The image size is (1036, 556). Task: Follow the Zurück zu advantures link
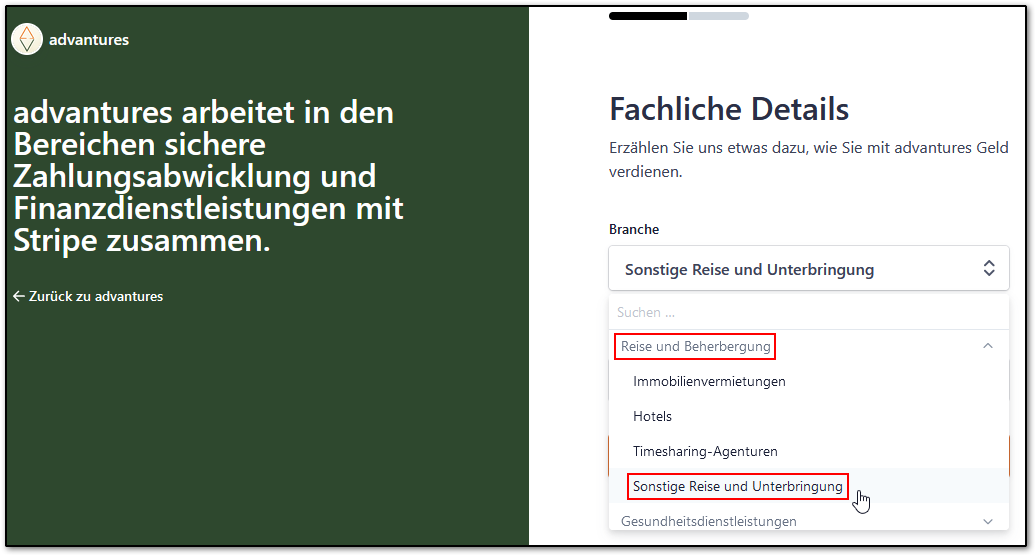point(95,296)
